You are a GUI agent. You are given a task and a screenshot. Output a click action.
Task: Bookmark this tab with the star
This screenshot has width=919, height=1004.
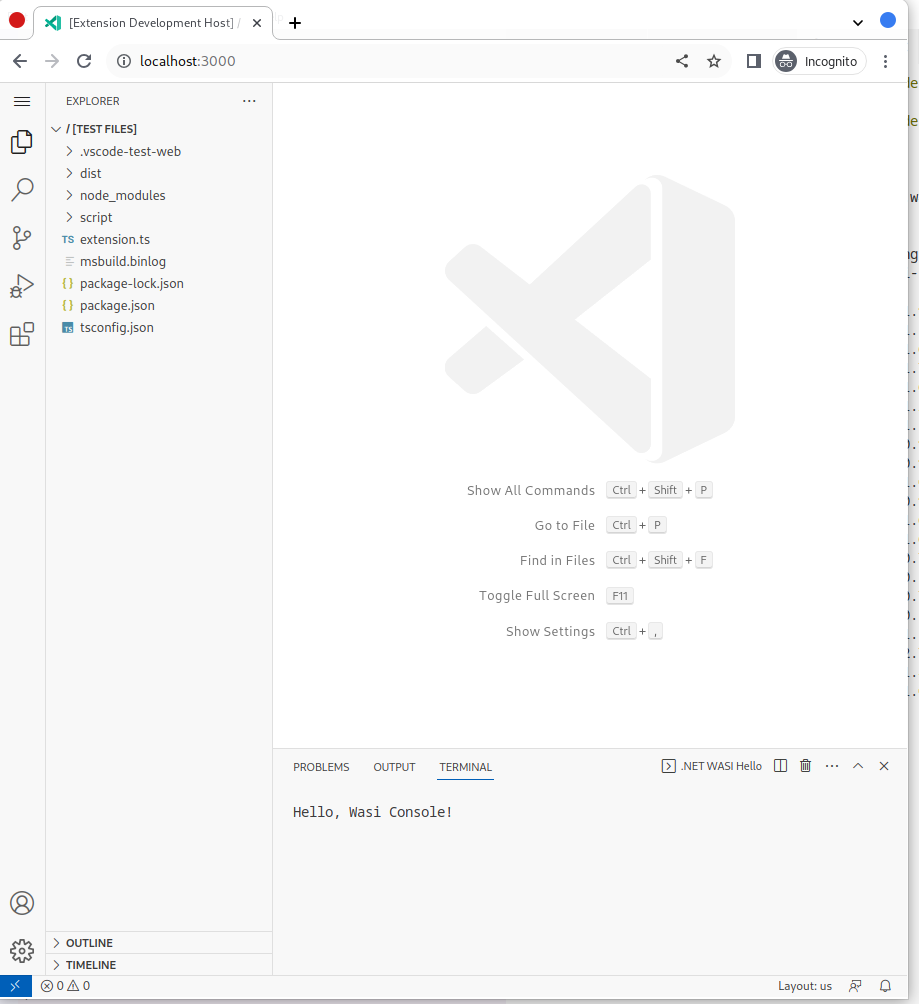713,61
